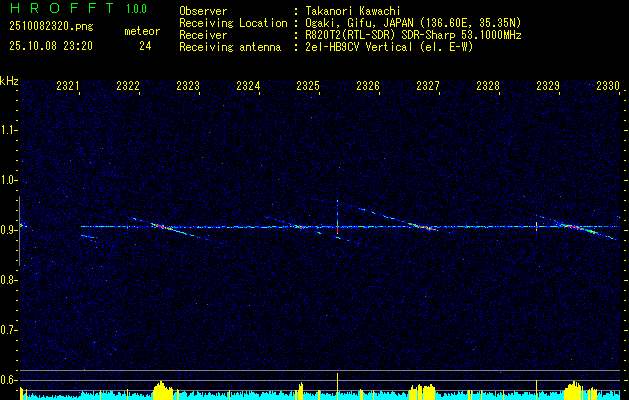Click Ogaki, Gifu, JAPAN location value

tap(414, 23)
